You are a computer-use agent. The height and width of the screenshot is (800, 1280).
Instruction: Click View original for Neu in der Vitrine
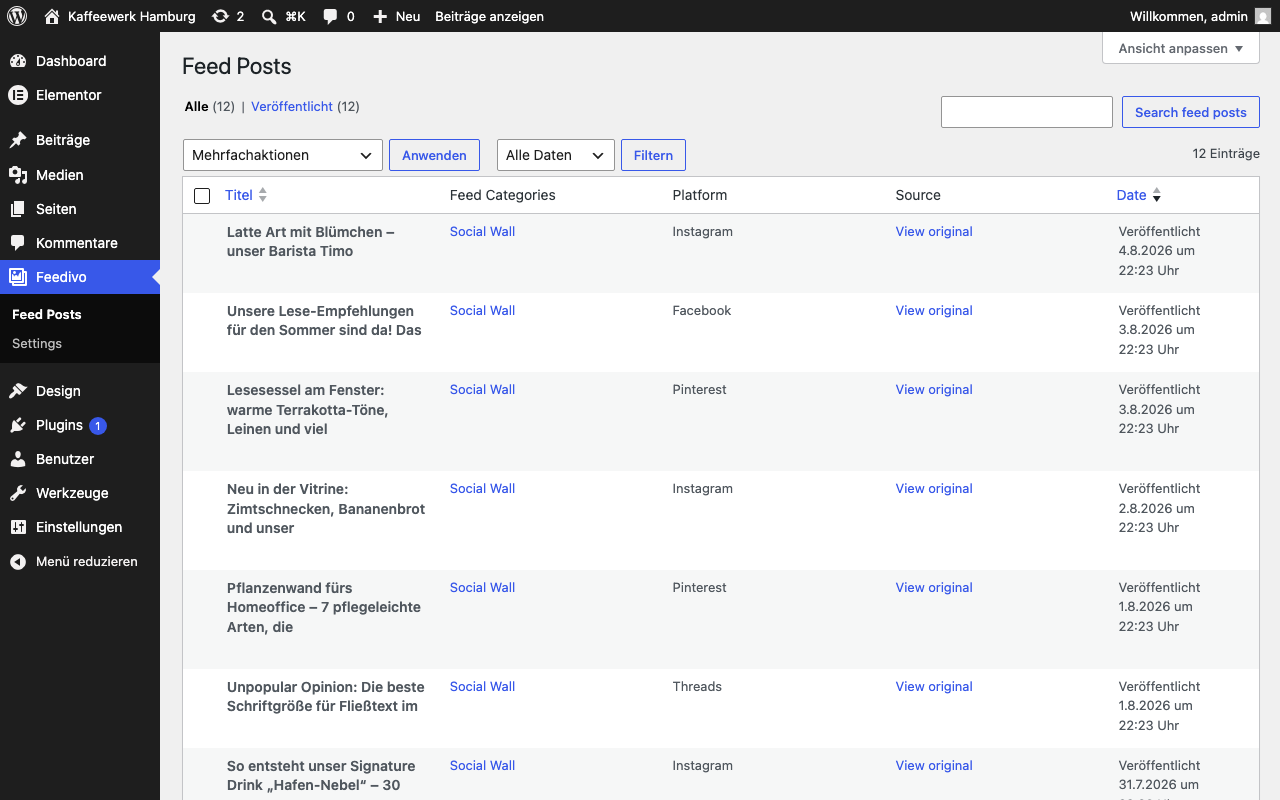pyautogui.click(x=934, y=488)
